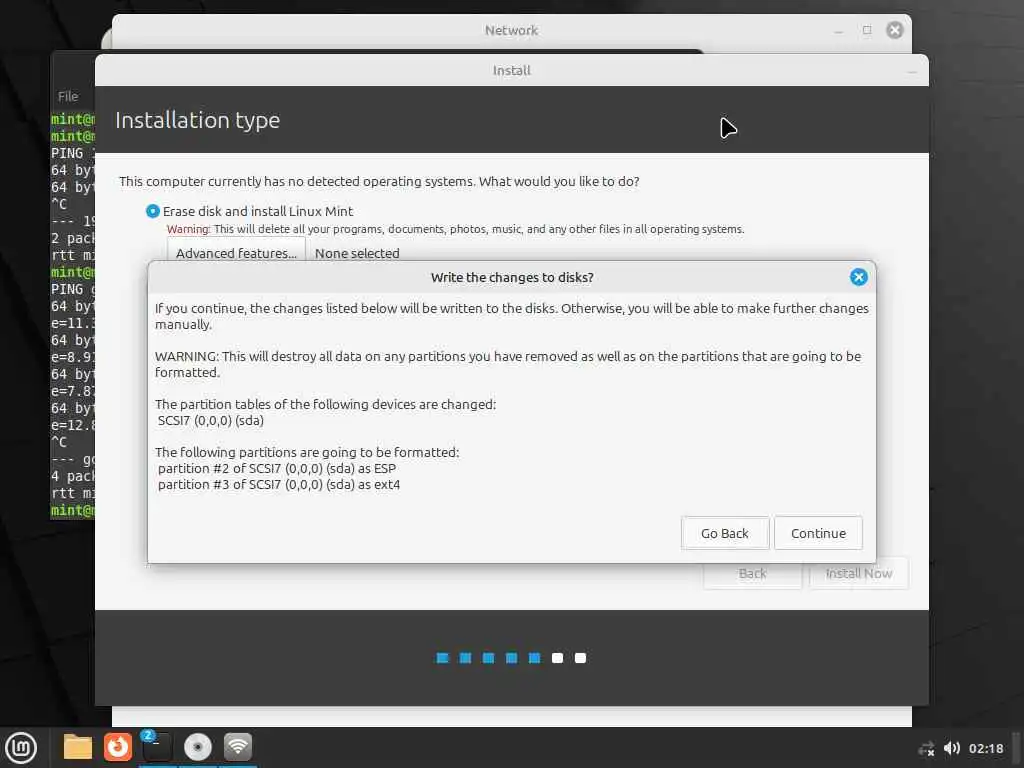1024x768 pixels.
Task: Select the Network wifi icon in taskbar
Action: pyautogui.click(x=238, y=747)
